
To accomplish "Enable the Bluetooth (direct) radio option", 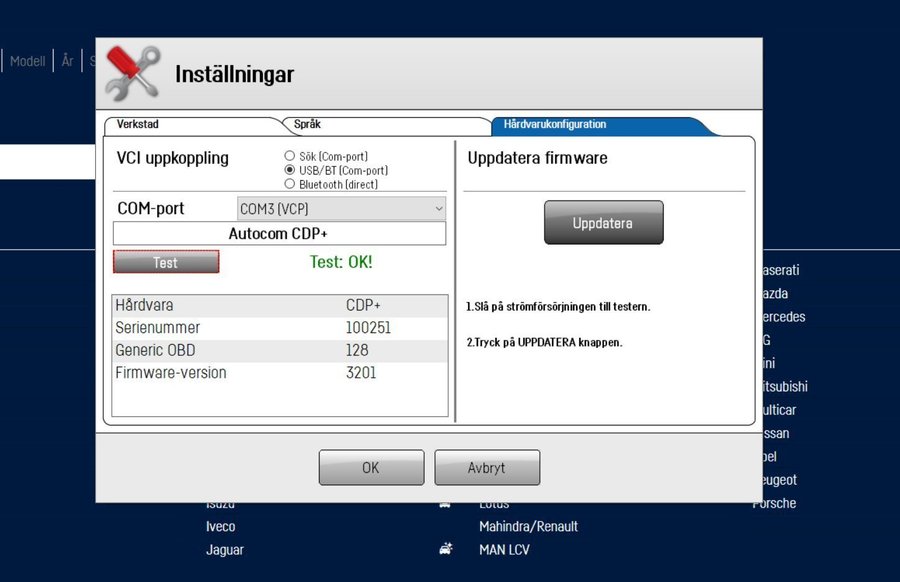I will pos(290,184).
